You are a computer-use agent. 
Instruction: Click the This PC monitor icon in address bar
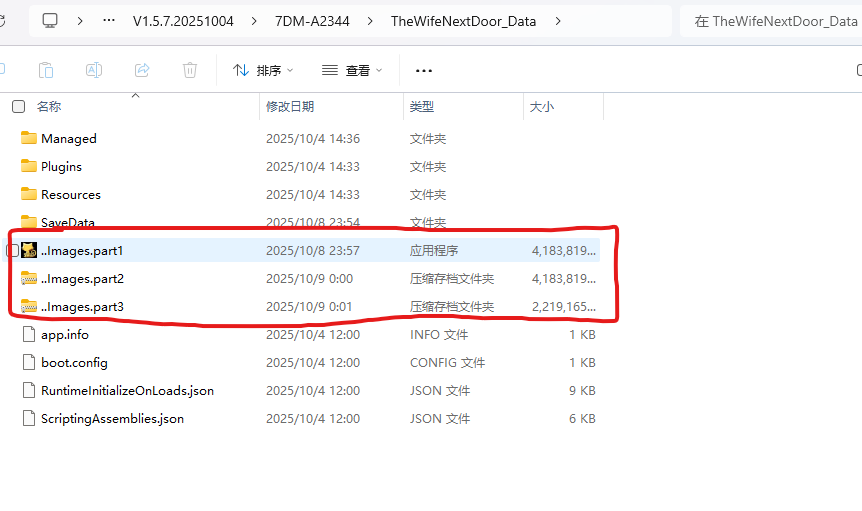pyautogui.click(x=50, y=21)
